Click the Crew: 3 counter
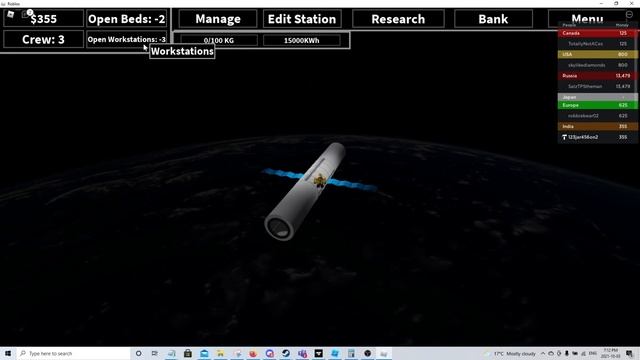Viewport: 640px width, 360px height. pos(44,39)
